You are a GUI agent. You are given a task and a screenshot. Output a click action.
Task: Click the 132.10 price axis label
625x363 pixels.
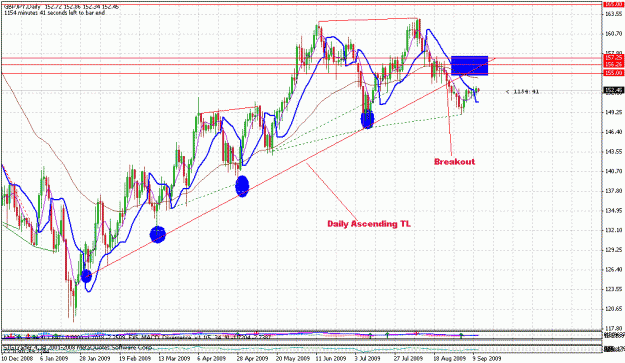[613, 230]
